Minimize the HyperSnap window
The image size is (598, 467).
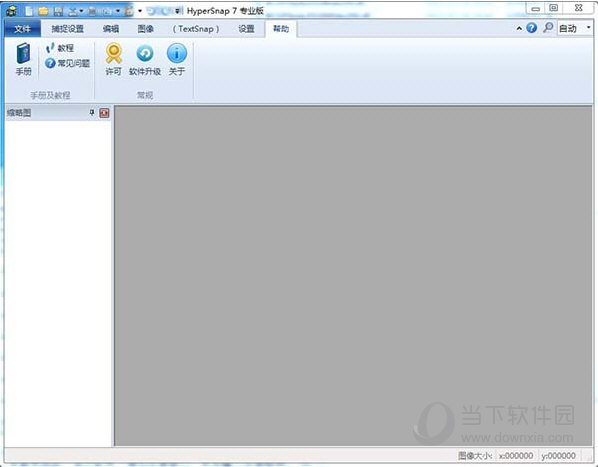(535, 8)
